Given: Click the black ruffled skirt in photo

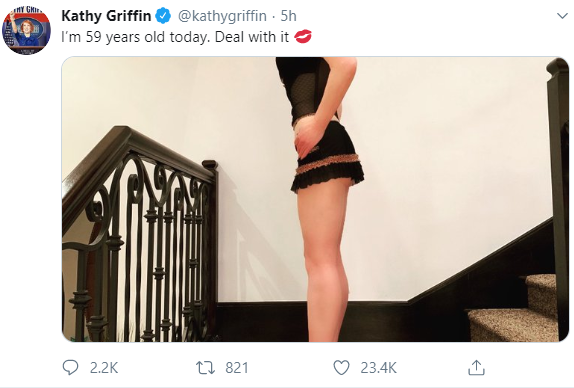Looking at the screenshot, I should pyautogui.click(x=328, y=157).
